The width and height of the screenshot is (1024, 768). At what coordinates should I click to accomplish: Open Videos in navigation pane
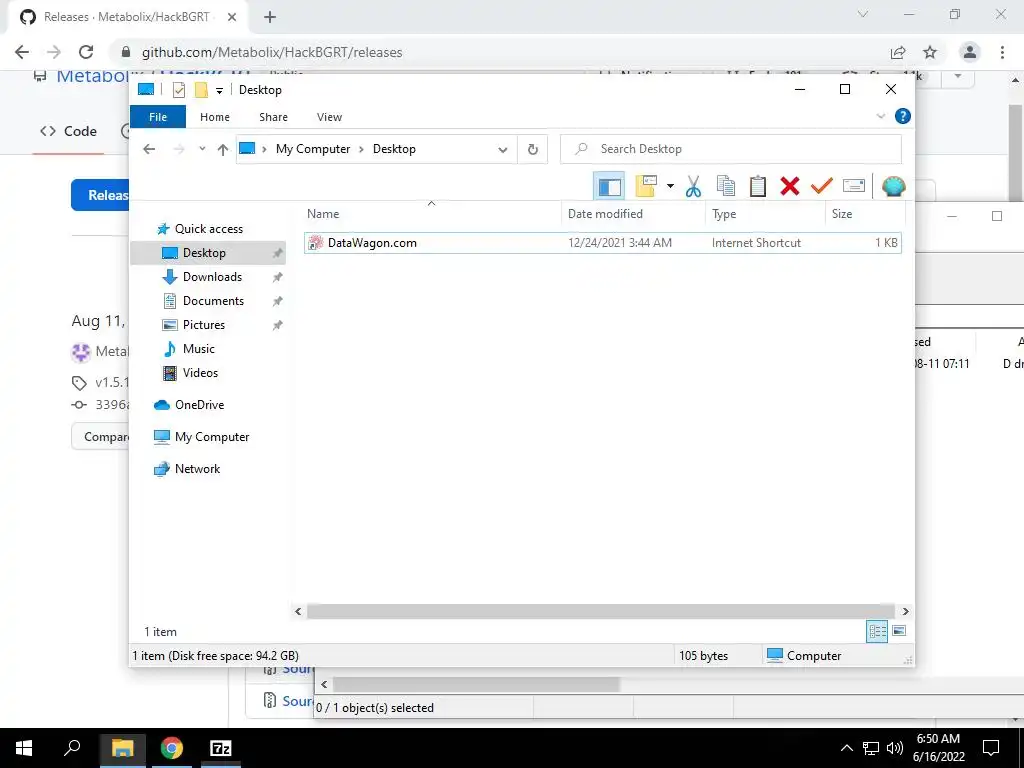200,373
